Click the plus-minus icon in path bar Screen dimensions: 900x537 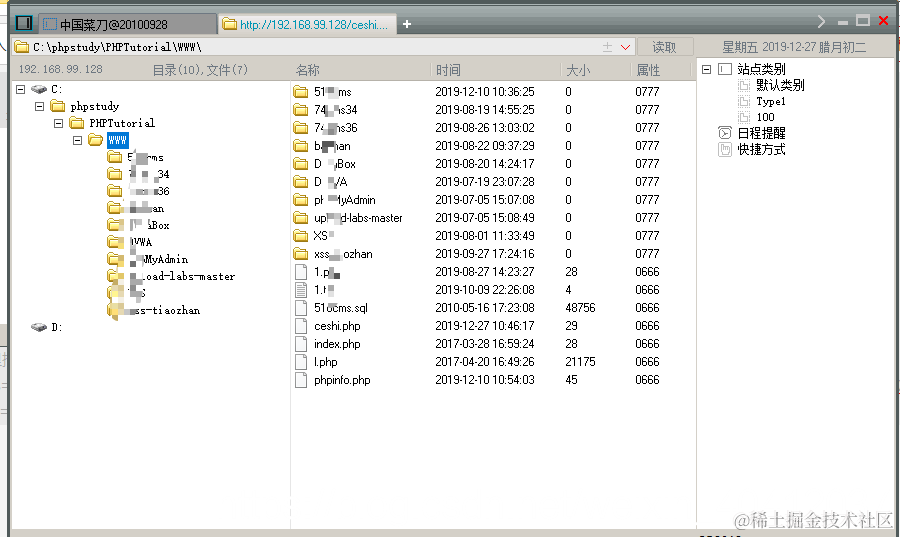tap(607, 47)
